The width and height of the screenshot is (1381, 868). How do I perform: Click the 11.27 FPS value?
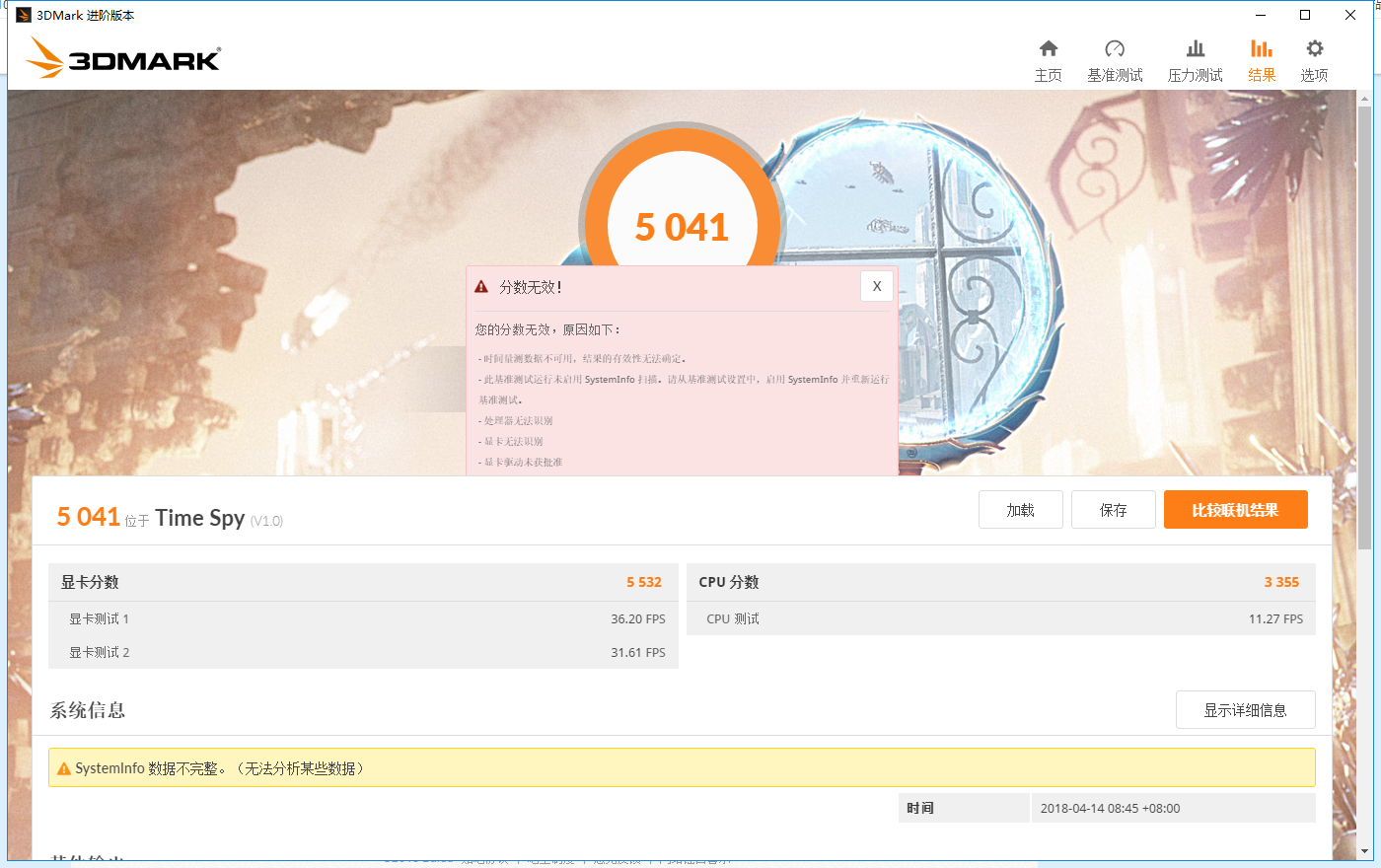tap(1275, 619)
